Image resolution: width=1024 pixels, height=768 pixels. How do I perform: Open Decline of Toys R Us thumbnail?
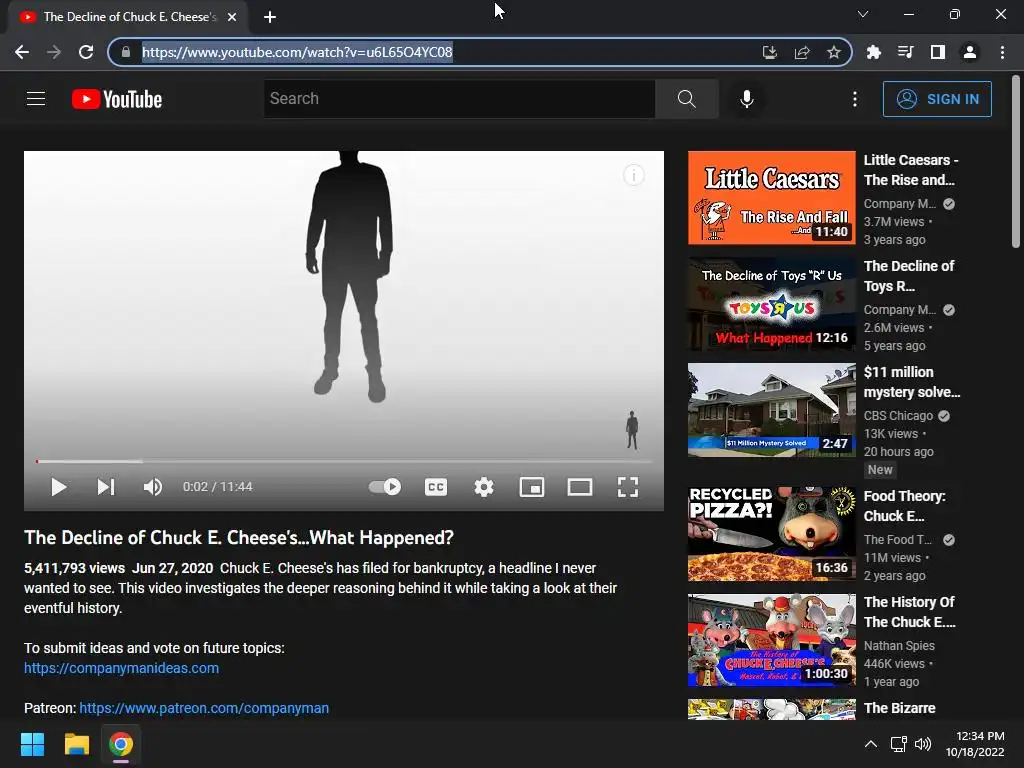tap(771, 304)
